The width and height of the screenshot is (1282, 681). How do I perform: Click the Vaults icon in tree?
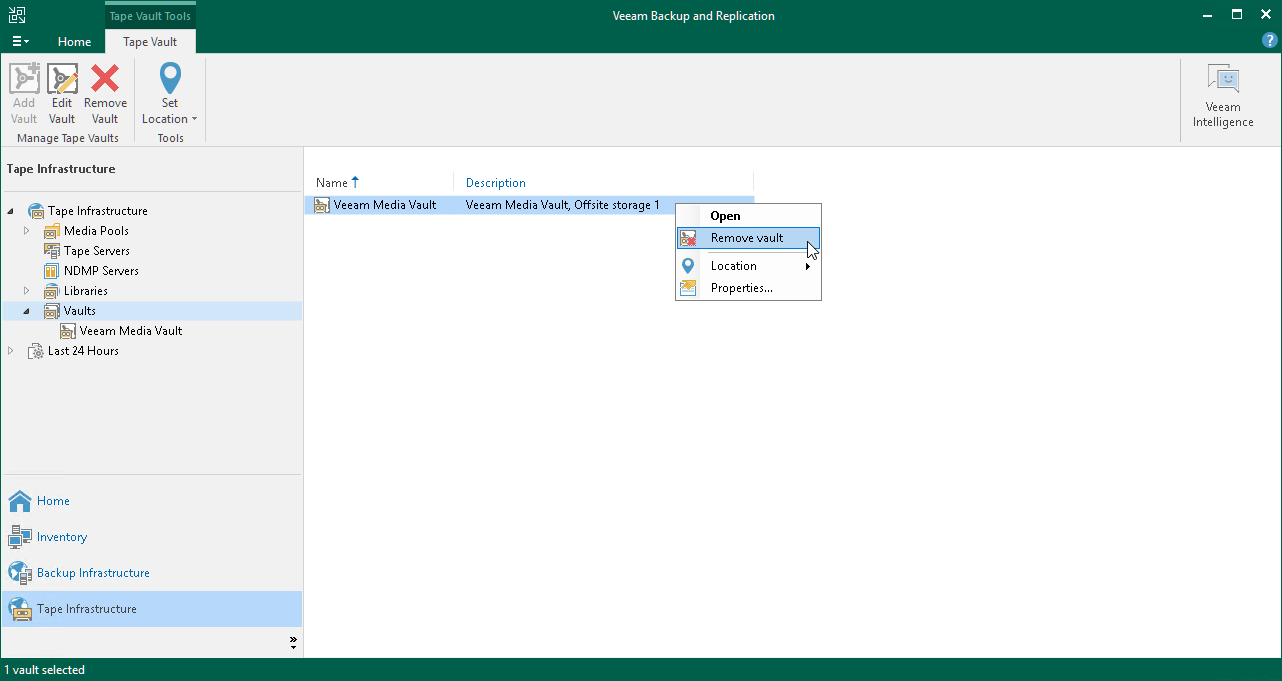[52, 311]
